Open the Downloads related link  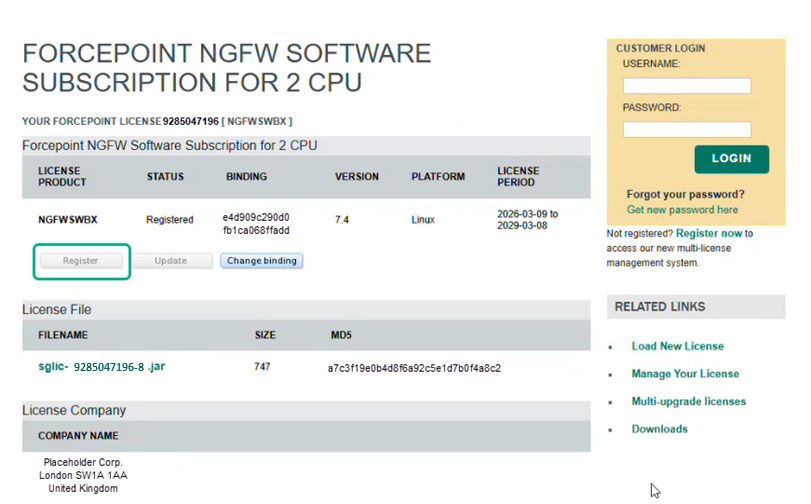(659, 428)
